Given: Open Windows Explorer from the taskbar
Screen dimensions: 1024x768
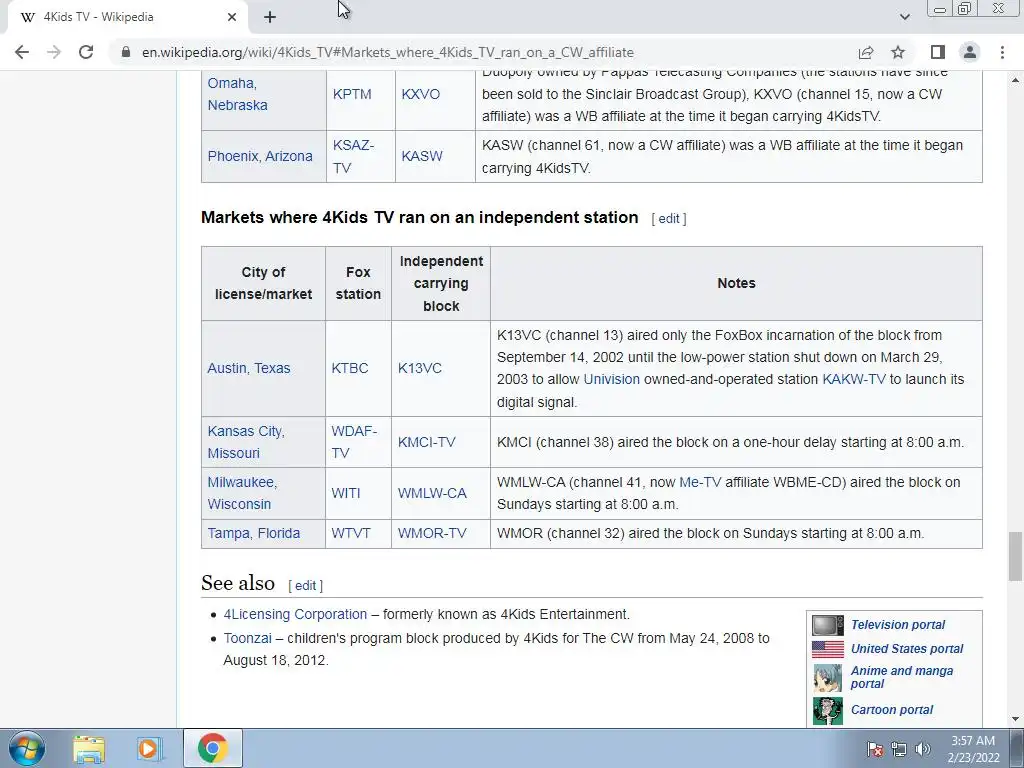Looking at the screenshot, I should (x=89, y=748).
